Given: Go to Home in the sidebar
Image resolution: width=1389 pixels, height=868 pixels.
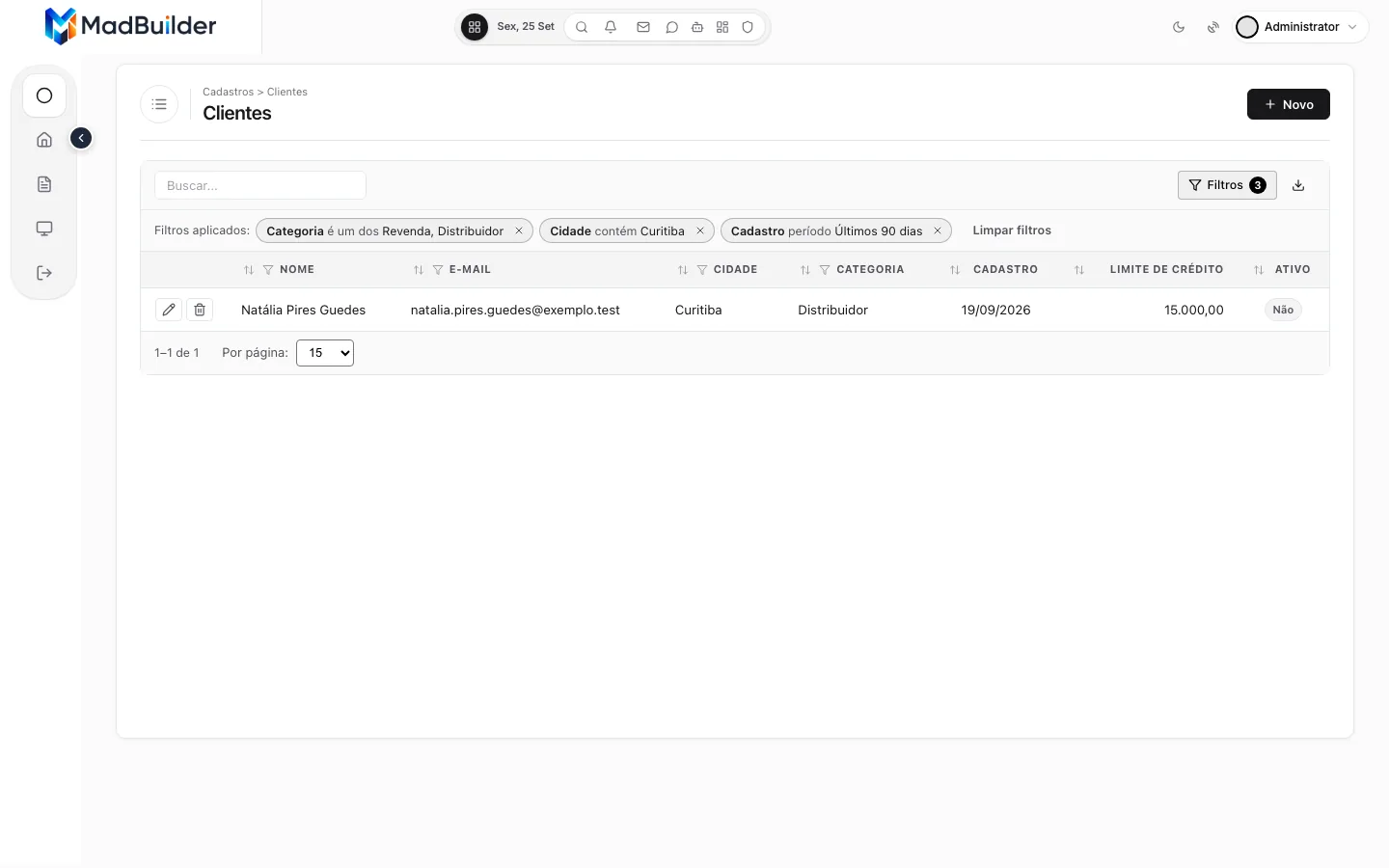Looking at the screenshot, I should [44, 140].
